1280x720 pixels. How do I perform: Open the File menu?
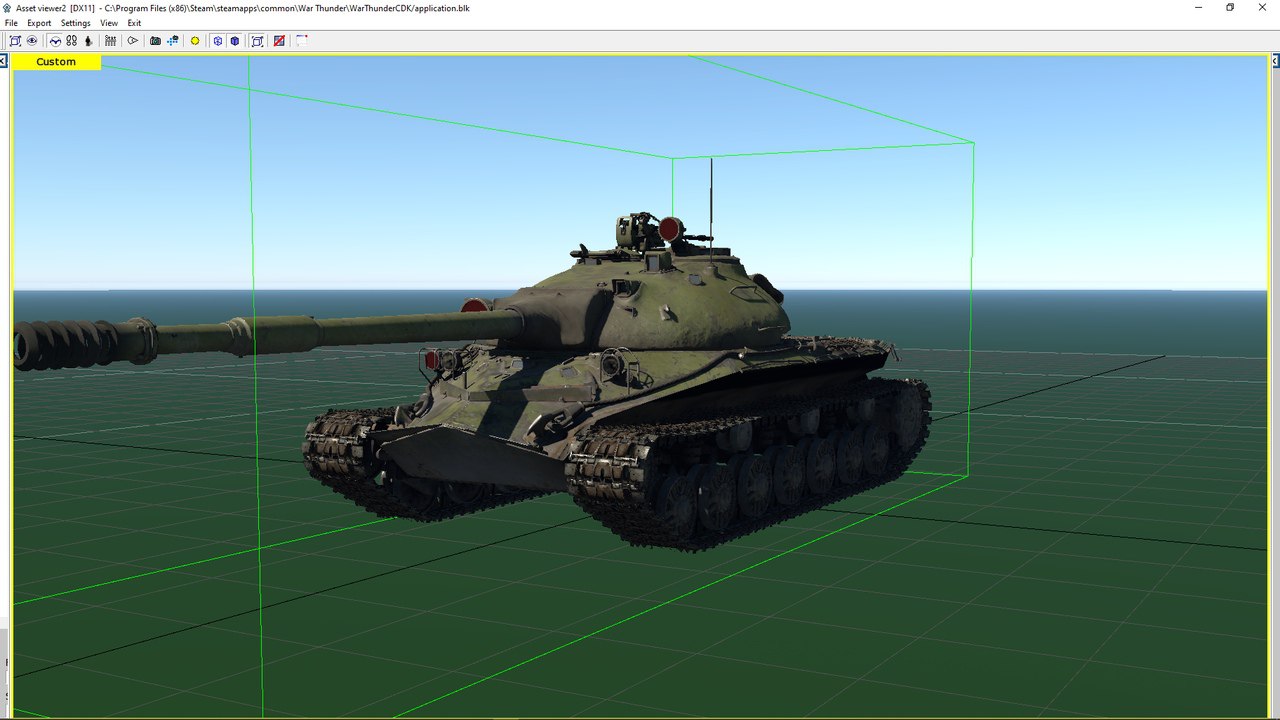[11, 23]
